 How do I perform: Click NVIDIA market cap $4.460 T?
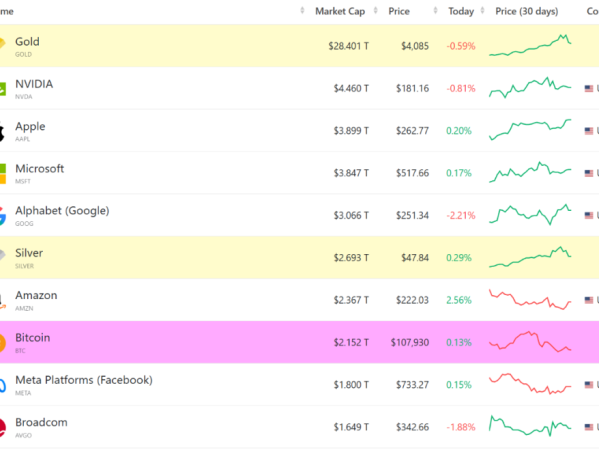point(351,89)
